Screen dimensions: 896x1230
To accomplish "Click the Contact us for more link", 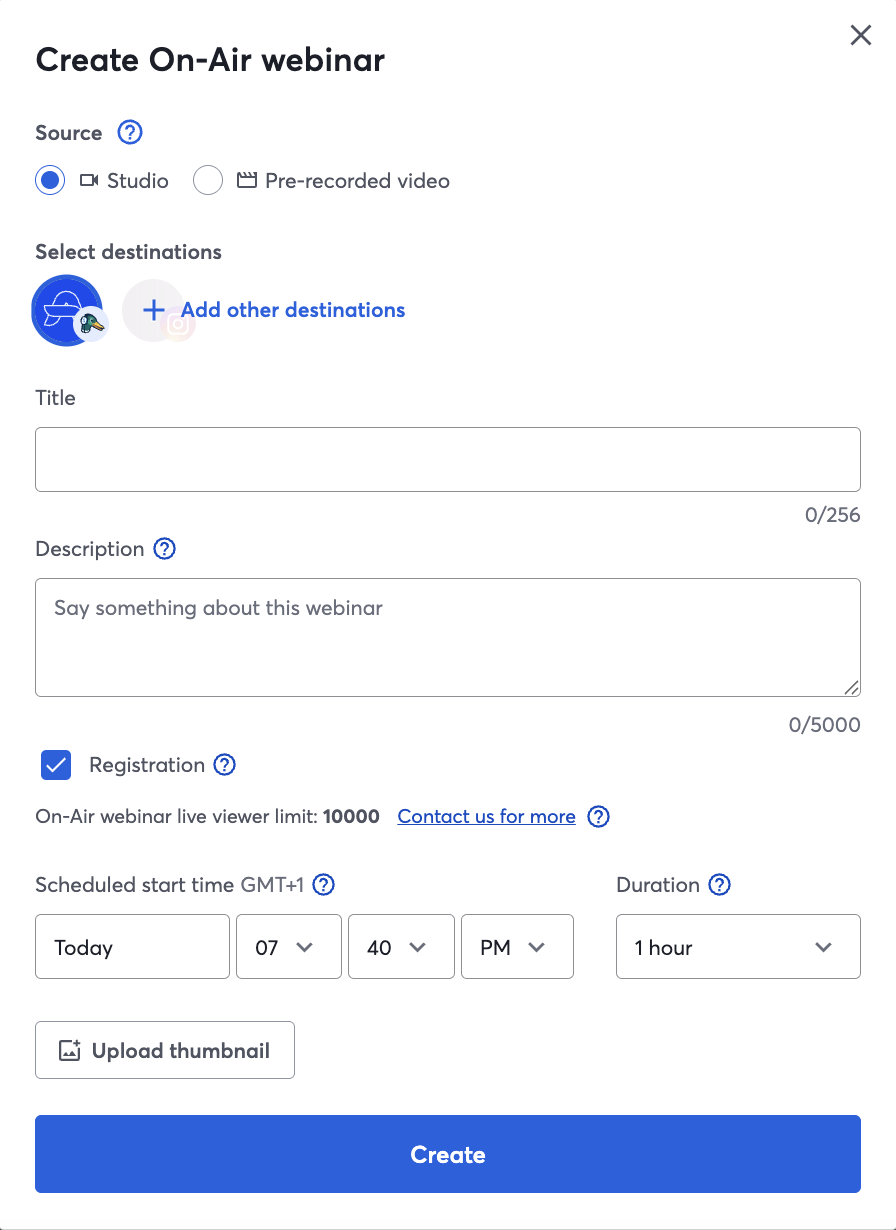I will (x=487, y=817).
